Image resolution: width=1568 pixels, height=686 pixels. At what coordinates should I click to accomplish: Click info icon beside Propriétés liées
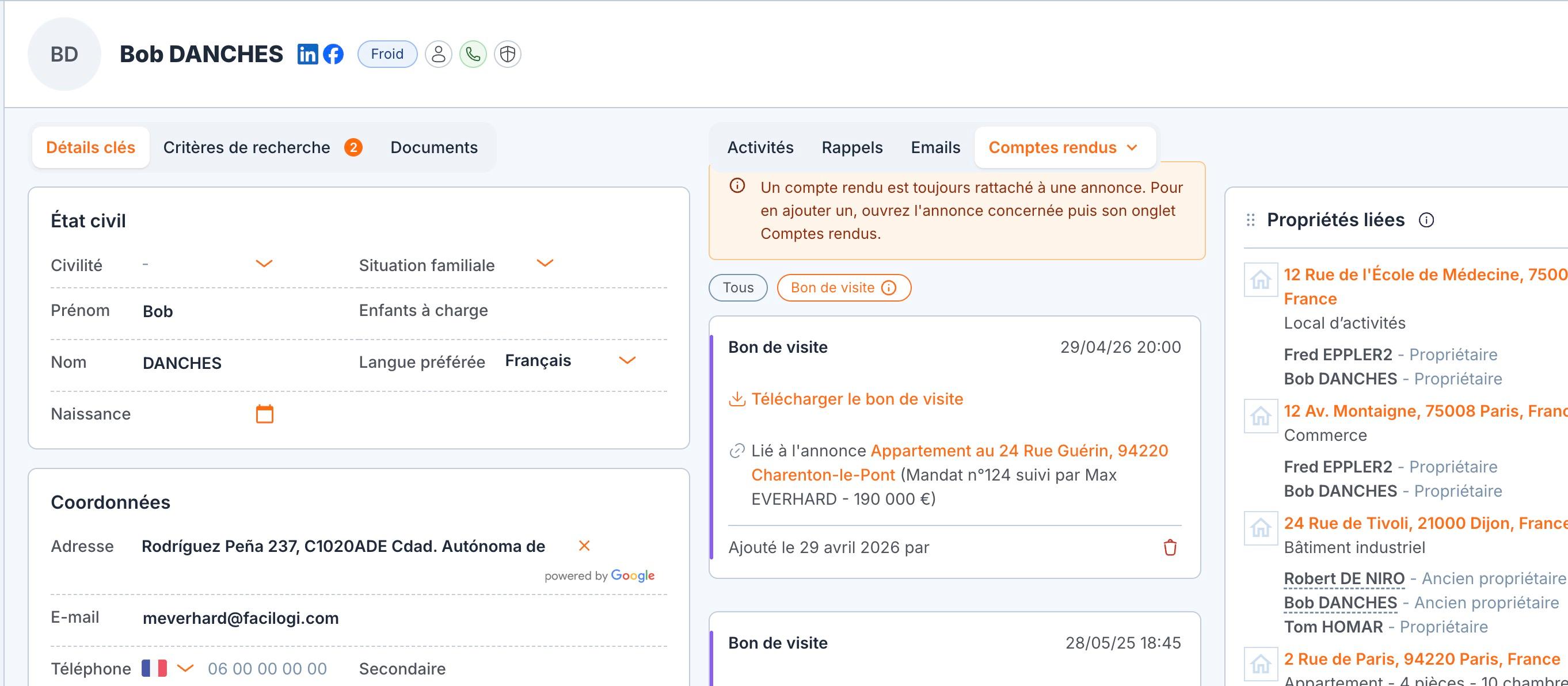pyautogui.click(x=1426, y=220)
